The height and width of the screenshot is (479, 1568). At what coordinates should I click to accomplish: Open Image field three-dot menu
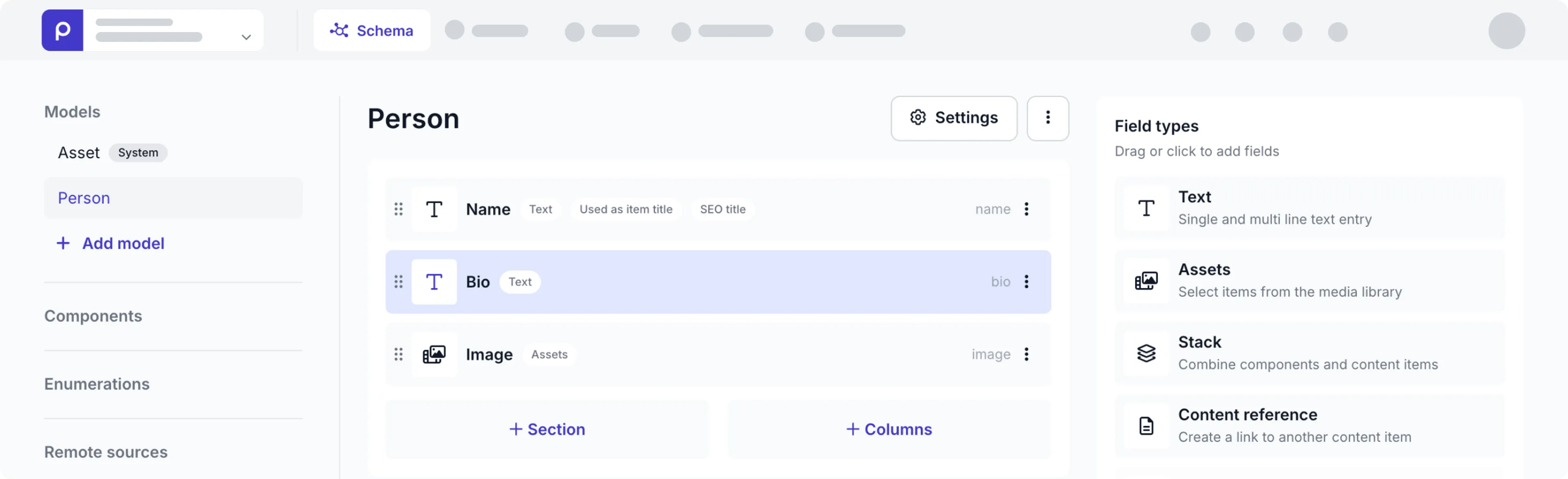click(x=1026, y=354)
